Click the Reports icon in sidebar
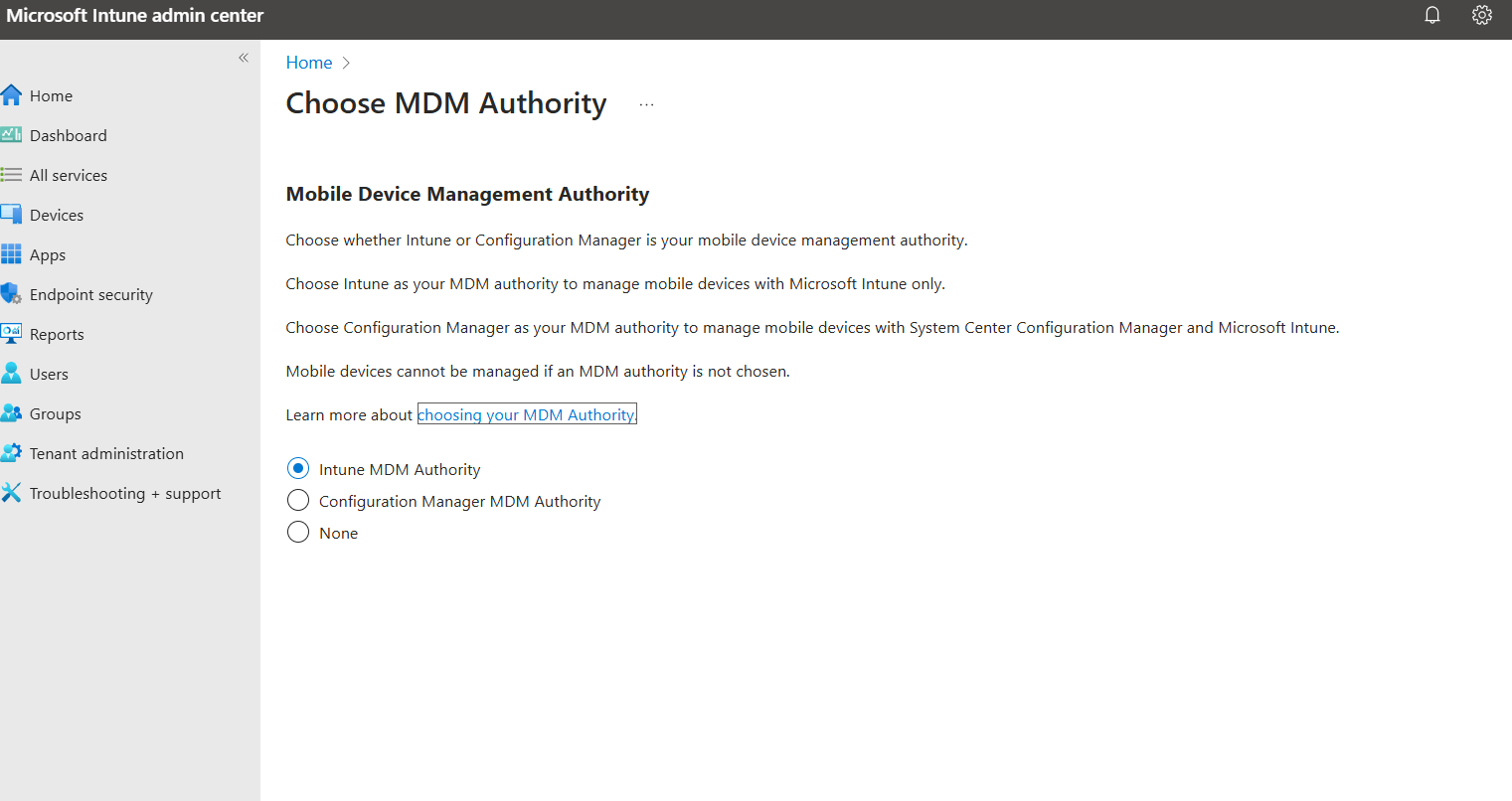 pos(11,334)
